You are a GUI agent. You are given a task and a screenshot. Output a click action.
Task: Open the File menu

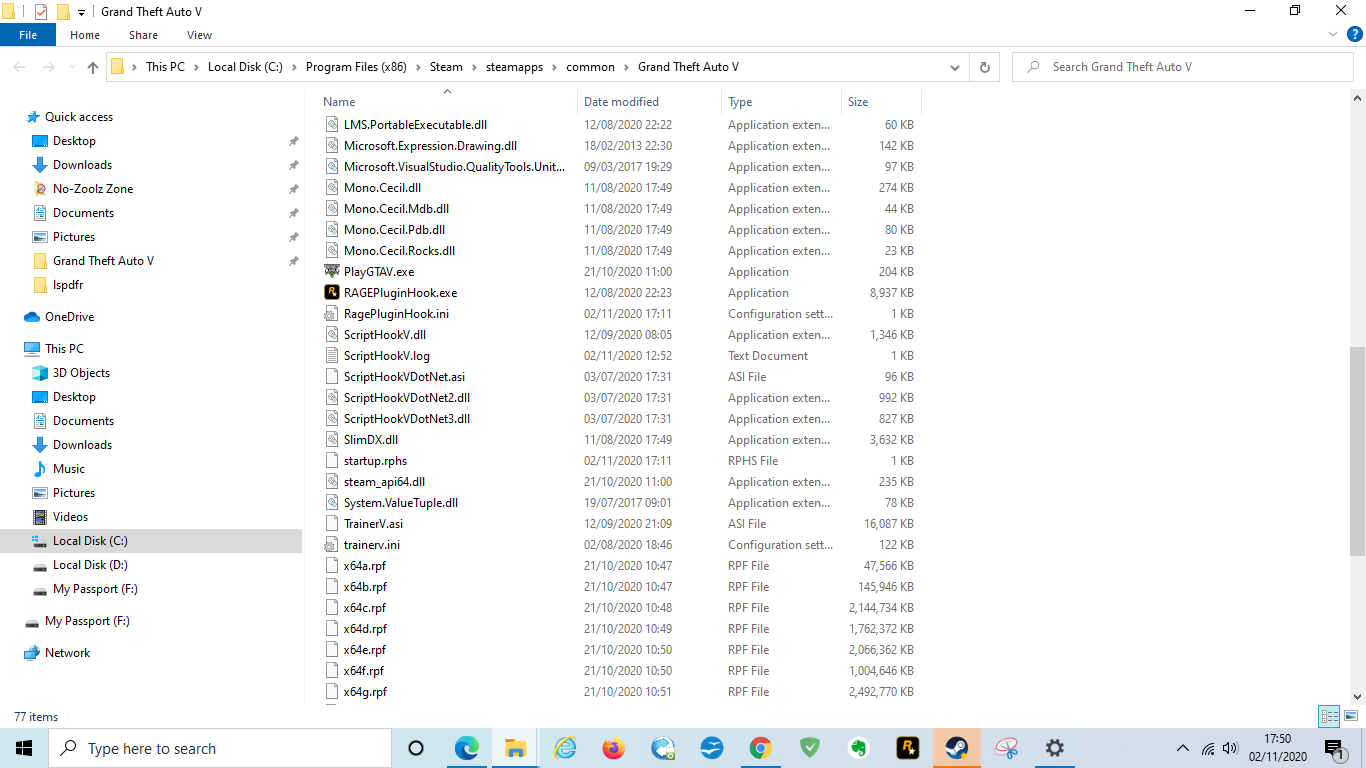tap(28, 35)
